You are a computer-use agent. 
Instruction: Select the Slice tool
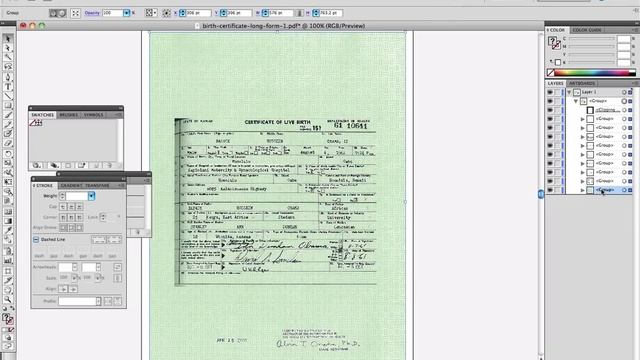[8, 280]
